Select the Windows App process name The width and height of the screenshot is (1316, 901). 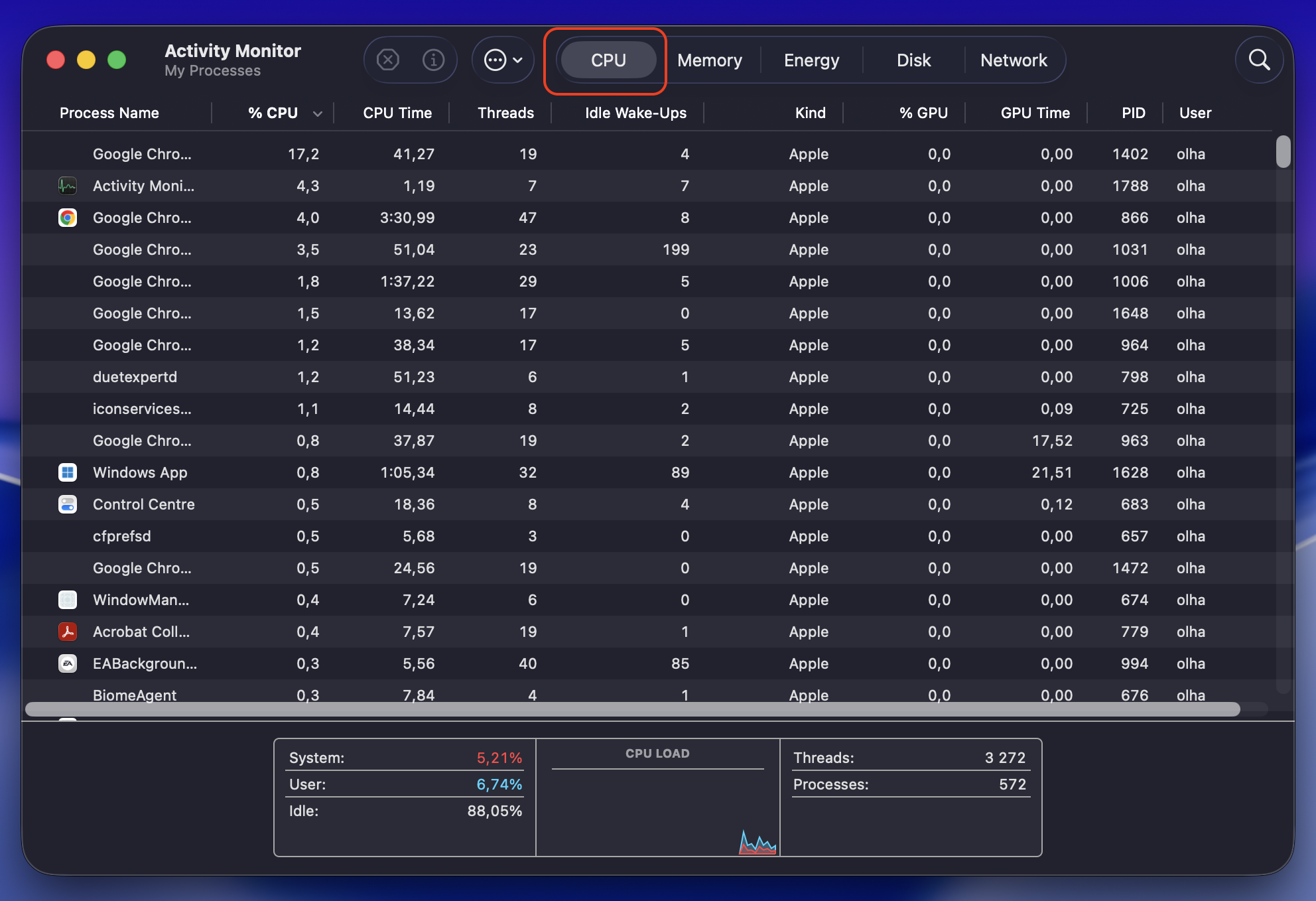140,472
